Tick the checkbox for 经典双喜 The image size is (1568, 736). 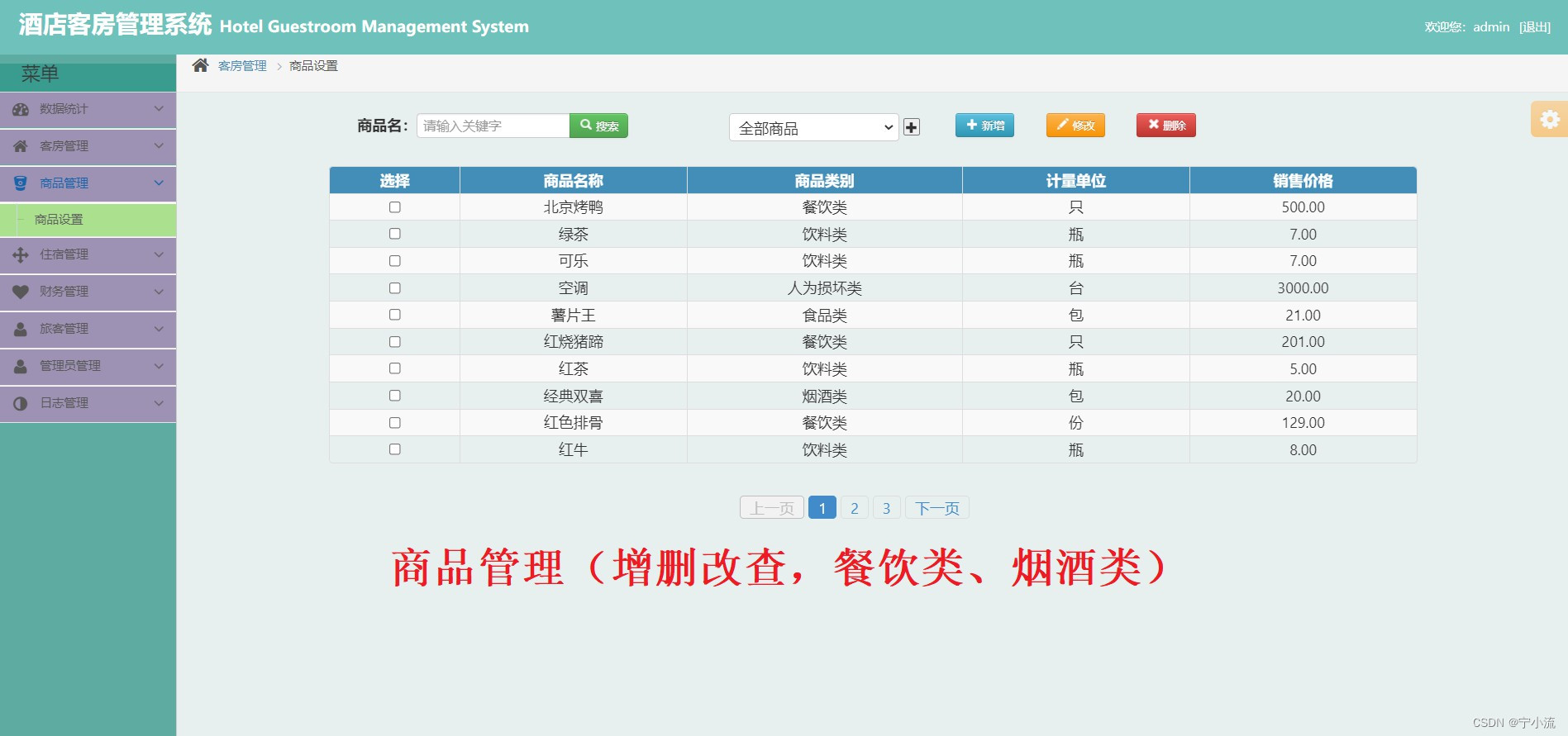[x=395, y=396]
